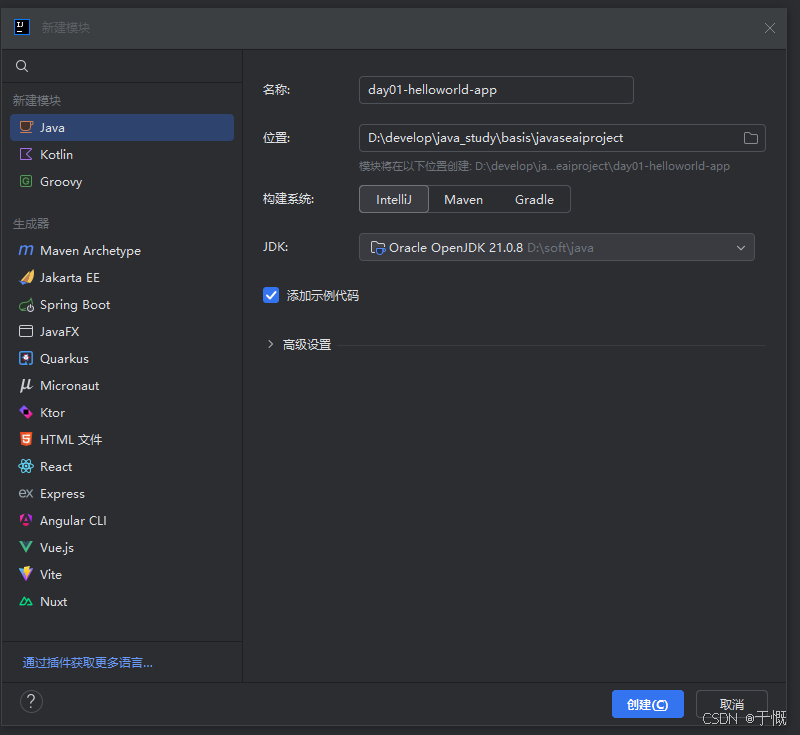Pick the Vite generator icon
The width and height of the screenshot is (800, 735).
pos(26,574)
